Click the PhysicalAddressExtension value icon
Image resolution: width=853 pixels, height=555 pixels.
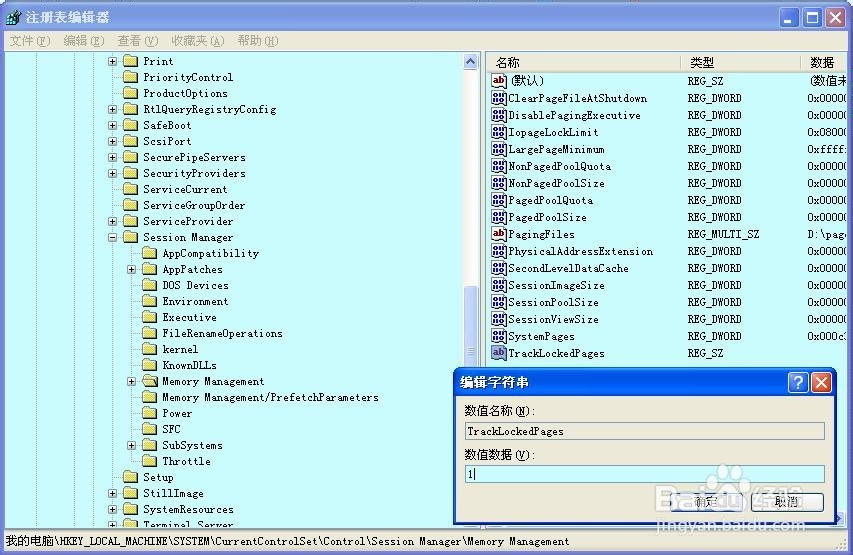498,251
